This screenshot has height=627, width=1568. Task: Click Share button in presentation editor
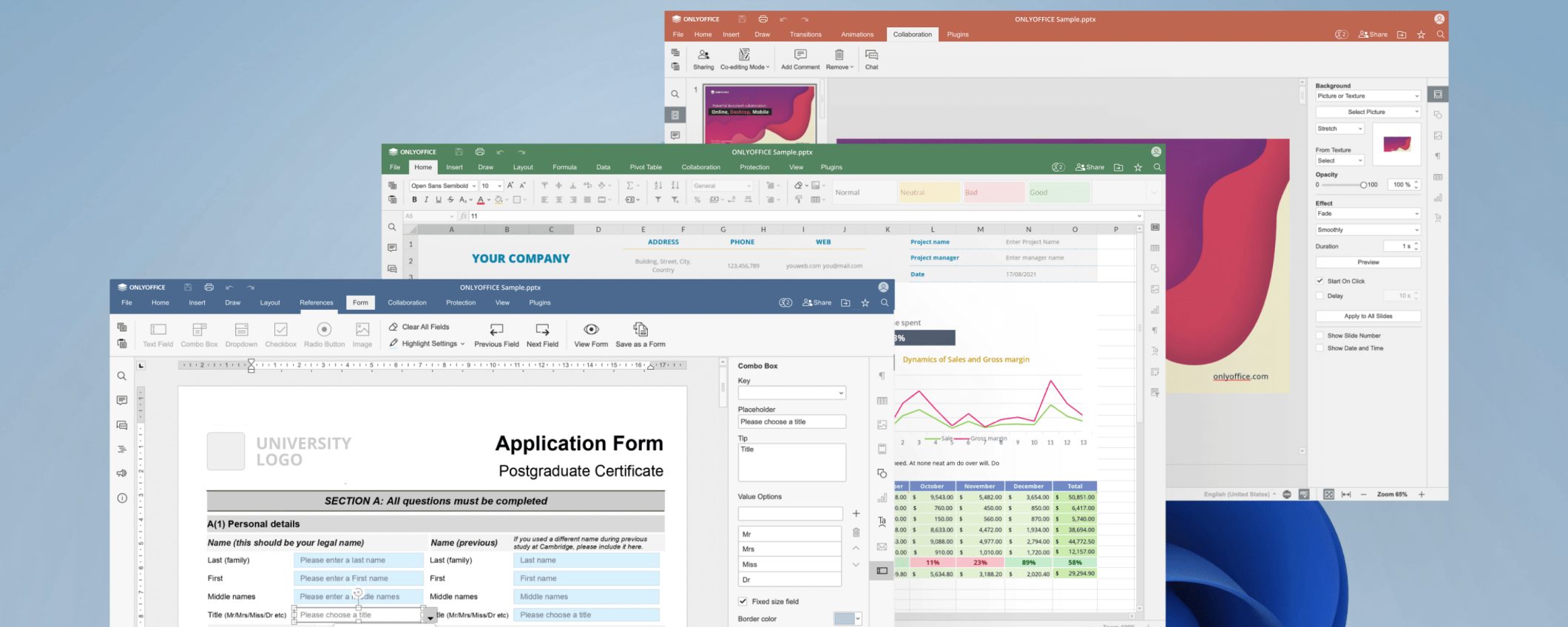[1373, 34]
